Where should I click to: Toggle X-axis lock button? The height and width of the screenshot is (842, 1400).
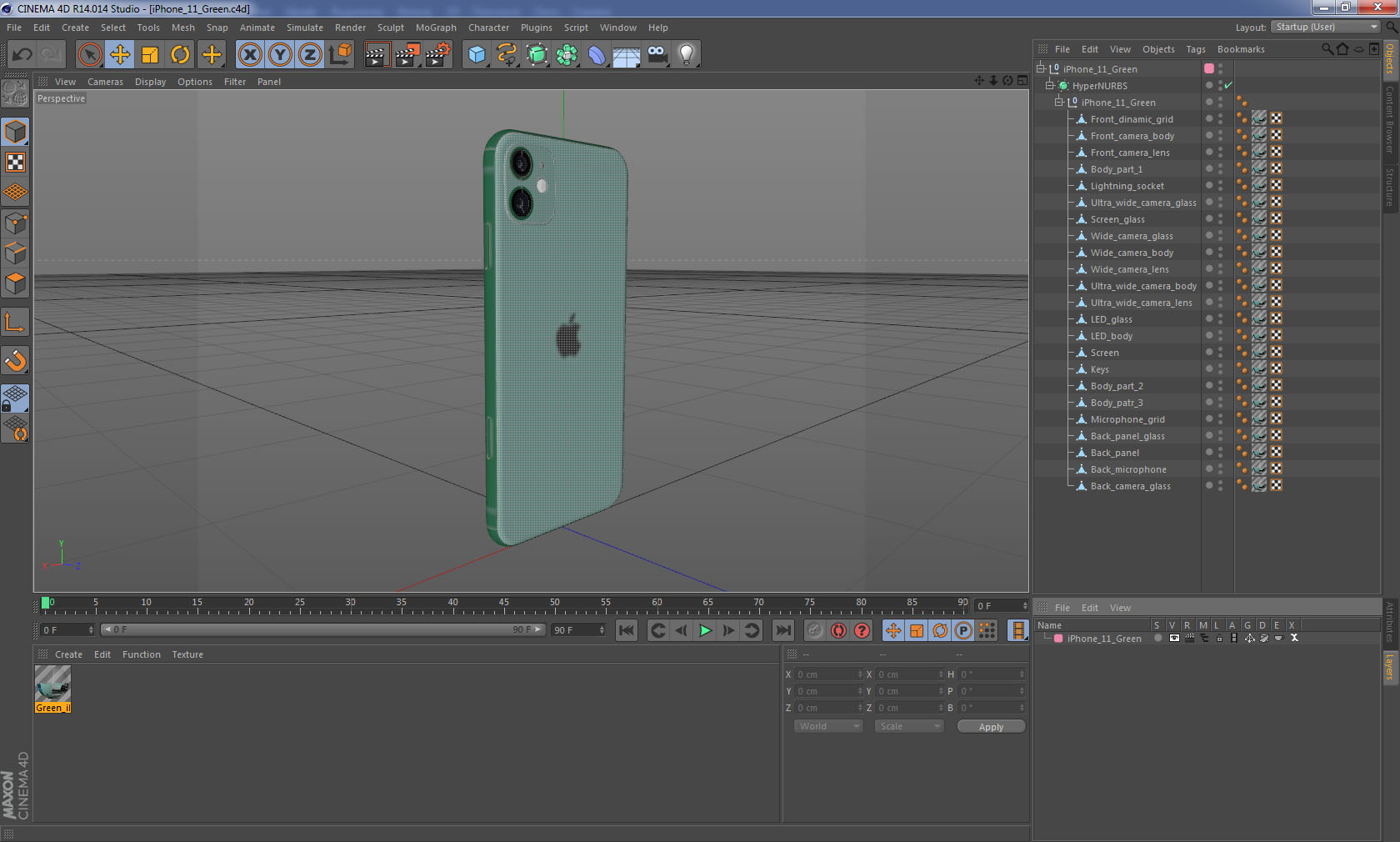point(249,55)
